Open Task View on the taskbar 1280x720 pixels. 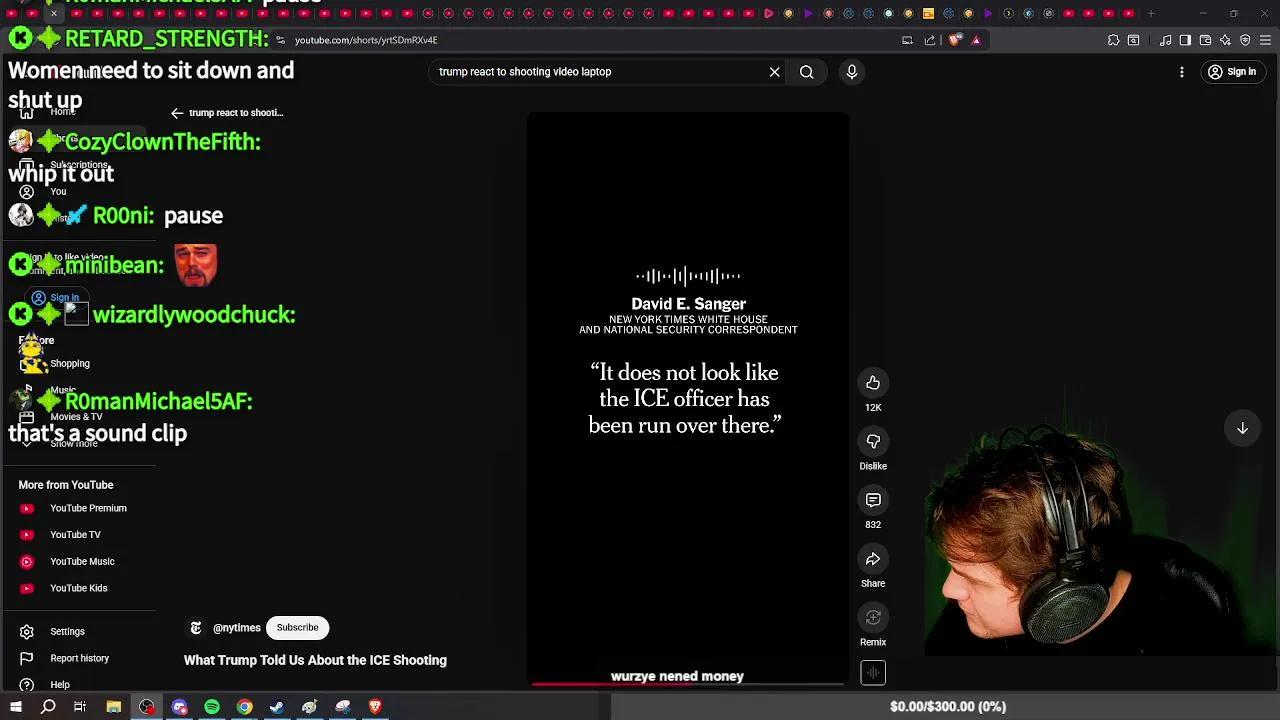80,707
